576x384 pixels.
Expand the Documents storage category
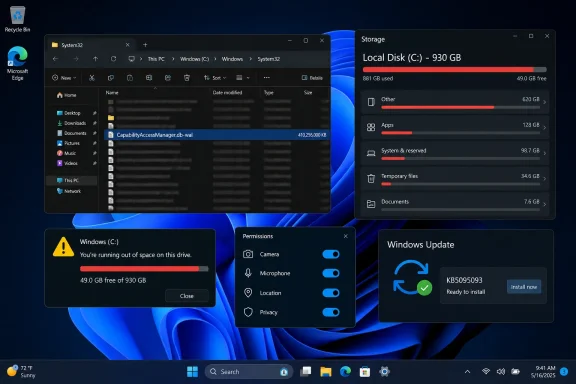(x=455, y=204)
